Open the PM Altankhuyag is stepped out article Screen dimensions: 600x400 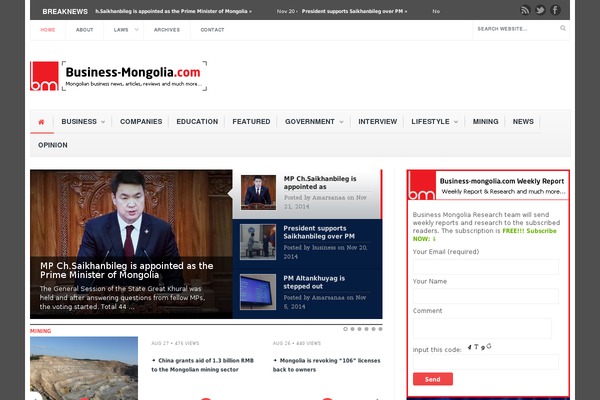coord(314,282)
